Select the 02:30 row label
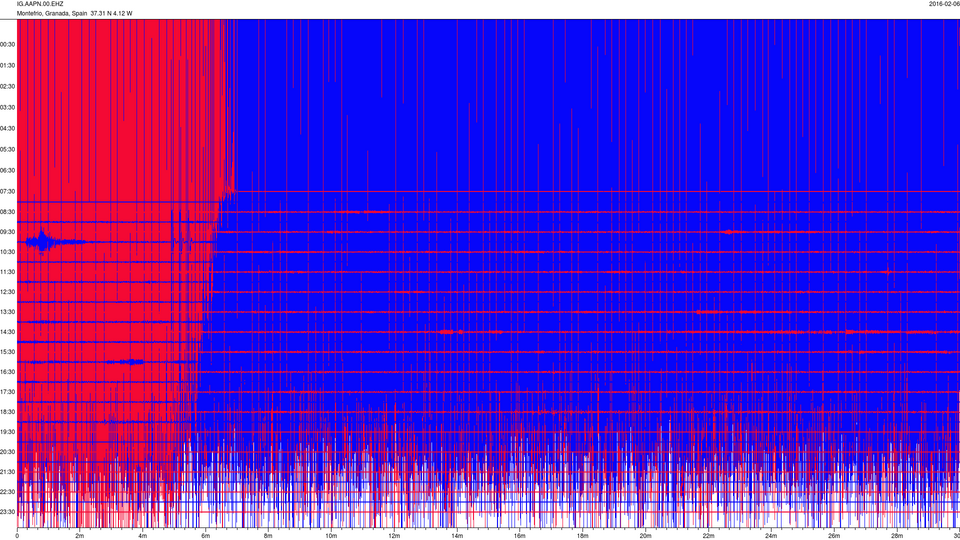 7,87
